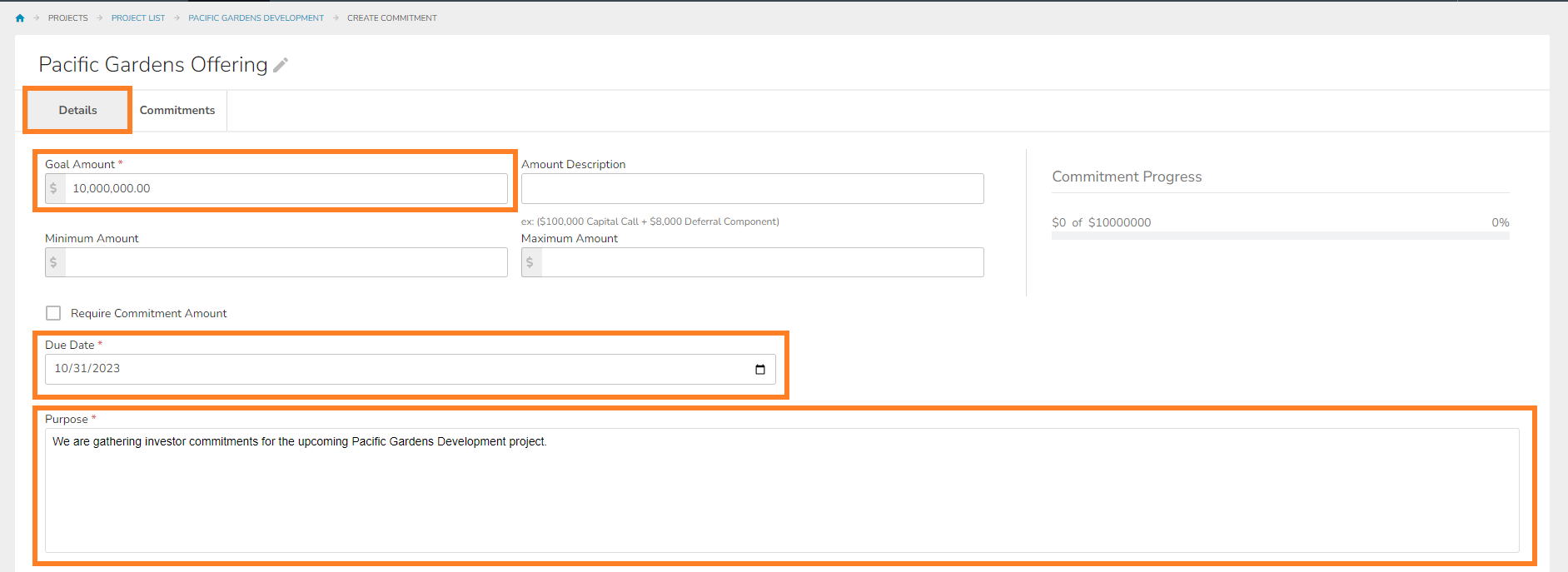Screen dimensions: 1568x572
Task: Click the Pacific Gardens Offering title
Action: 153,64
